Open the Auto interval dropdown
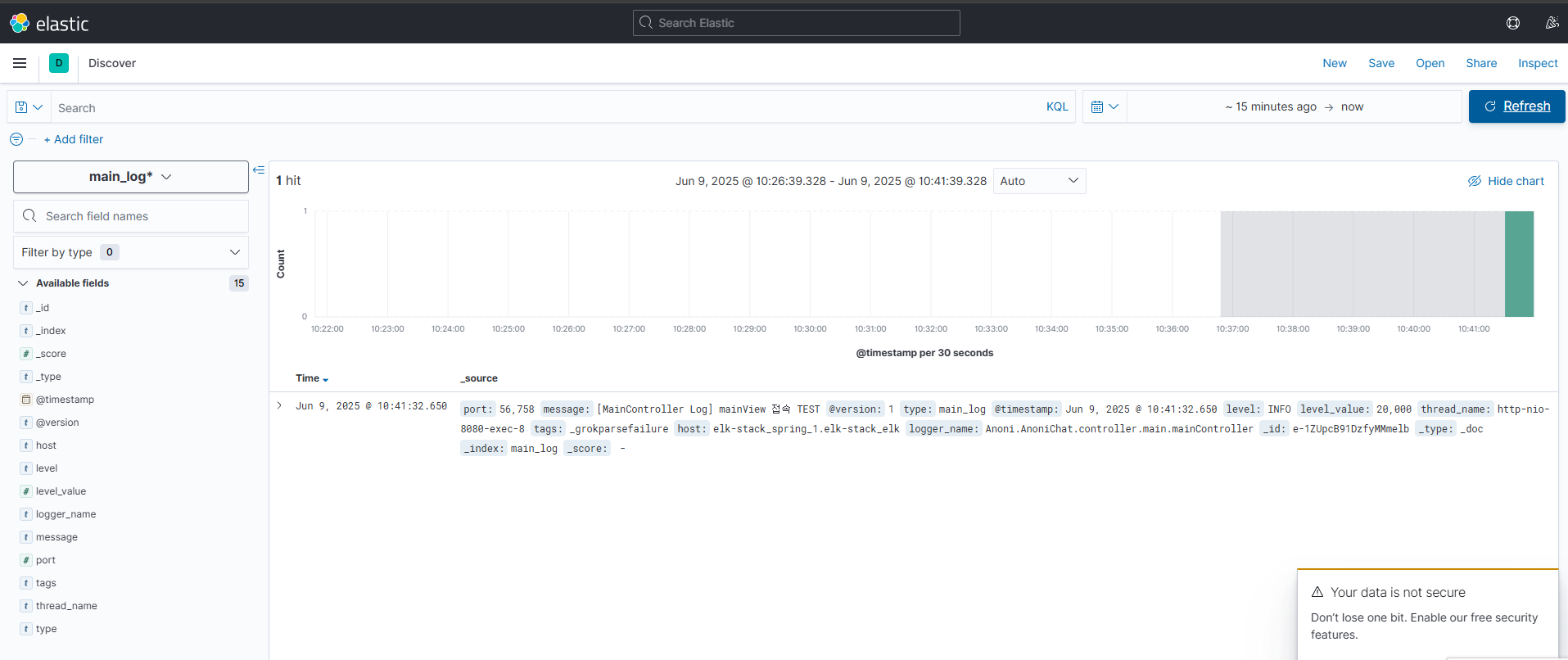 coord(1040,181)
